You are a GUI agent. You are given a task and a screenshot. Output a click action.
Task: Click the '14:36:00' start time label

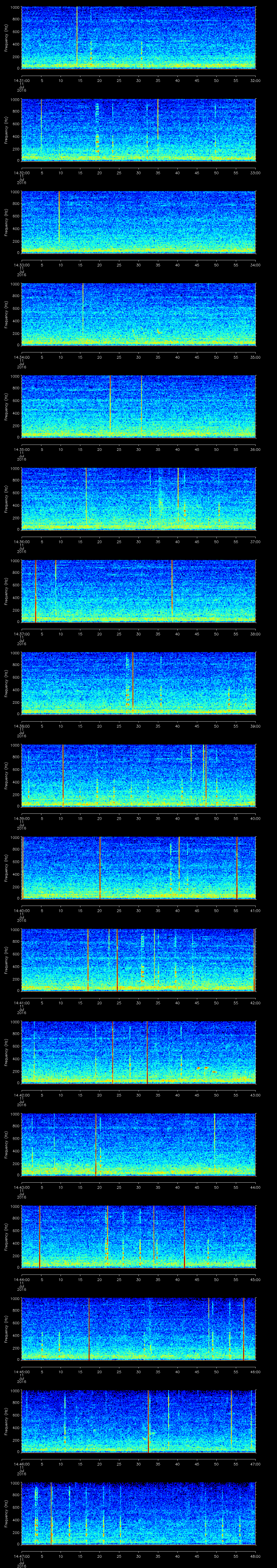pyautogui.click(x=21, y=542)
